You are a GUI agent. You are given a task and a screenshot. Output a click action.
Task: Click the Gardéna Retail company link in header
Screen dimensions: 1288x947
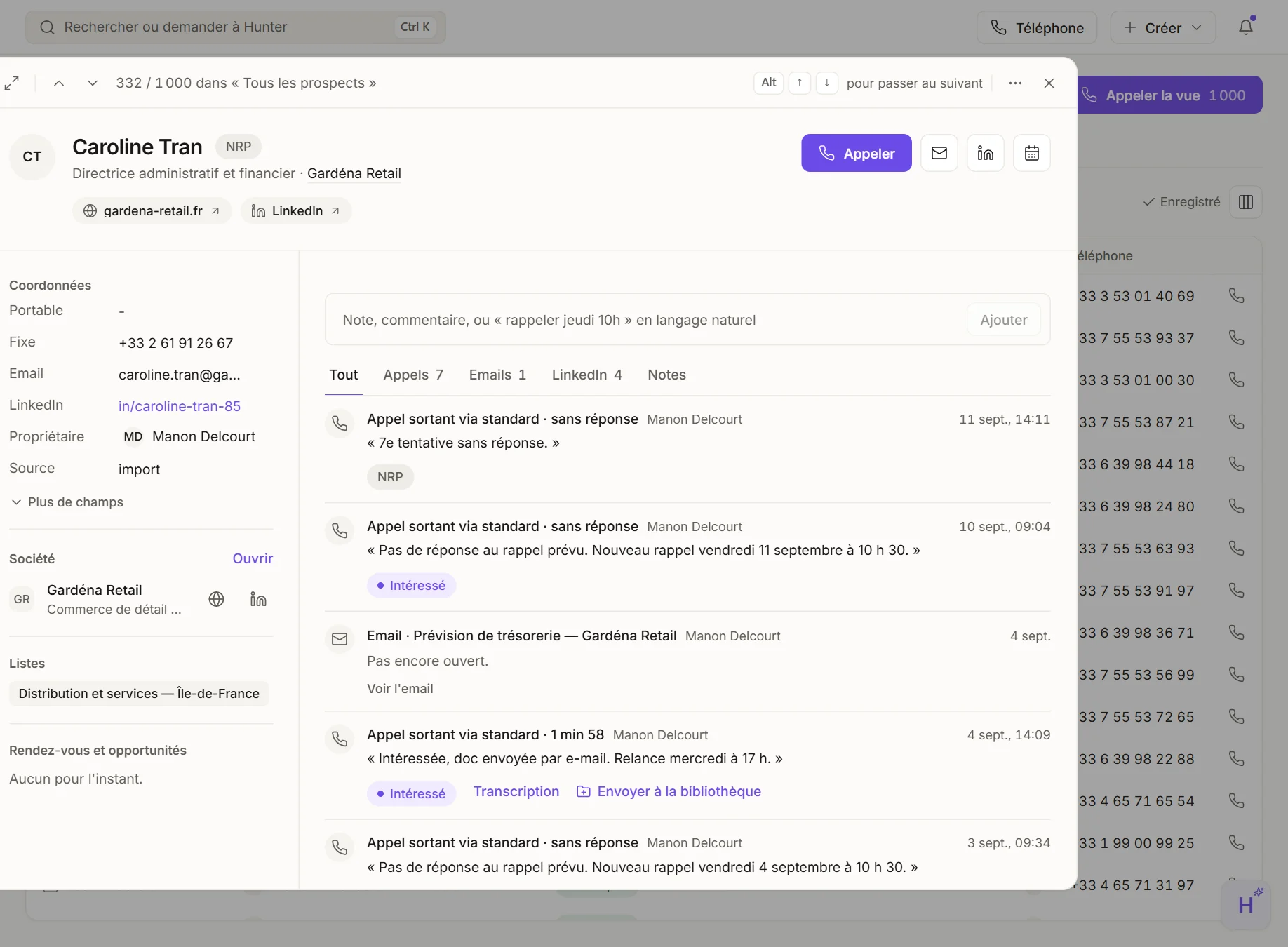point(354,173)
